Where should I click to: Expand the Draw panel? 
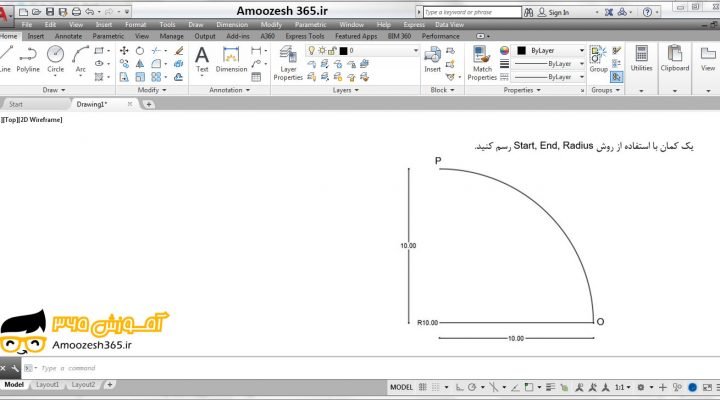click(x=54, y=90)
